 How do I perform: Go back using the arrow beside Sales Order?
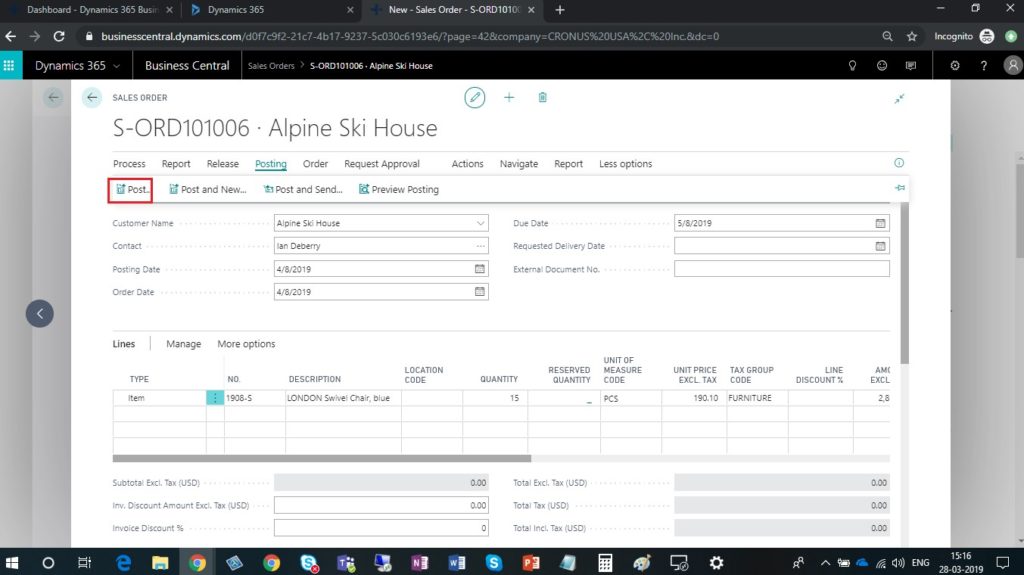[x=92, y=97]
